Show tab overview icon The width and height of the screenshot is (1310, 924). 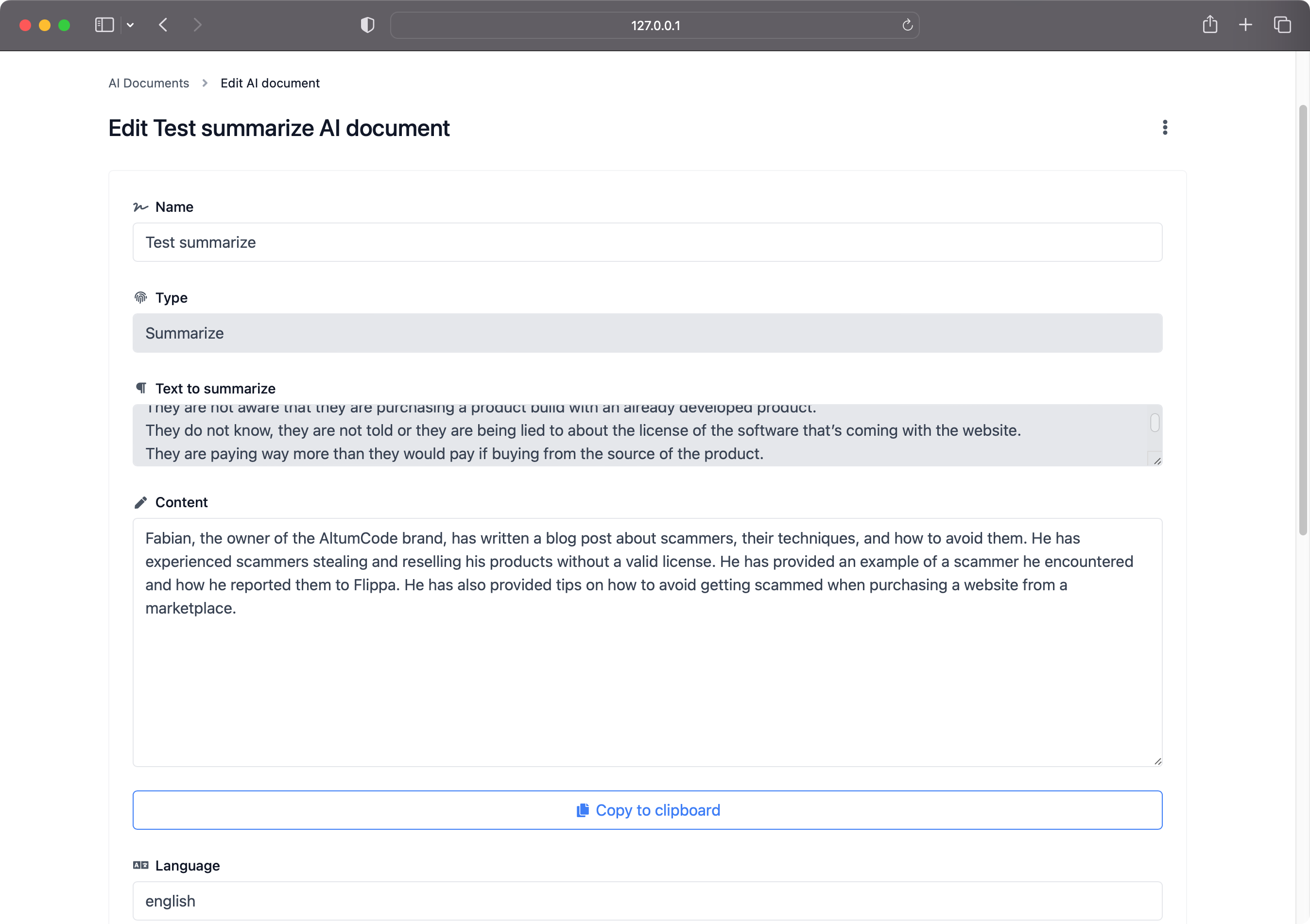pyautogui.click(x=1282, y=25)
